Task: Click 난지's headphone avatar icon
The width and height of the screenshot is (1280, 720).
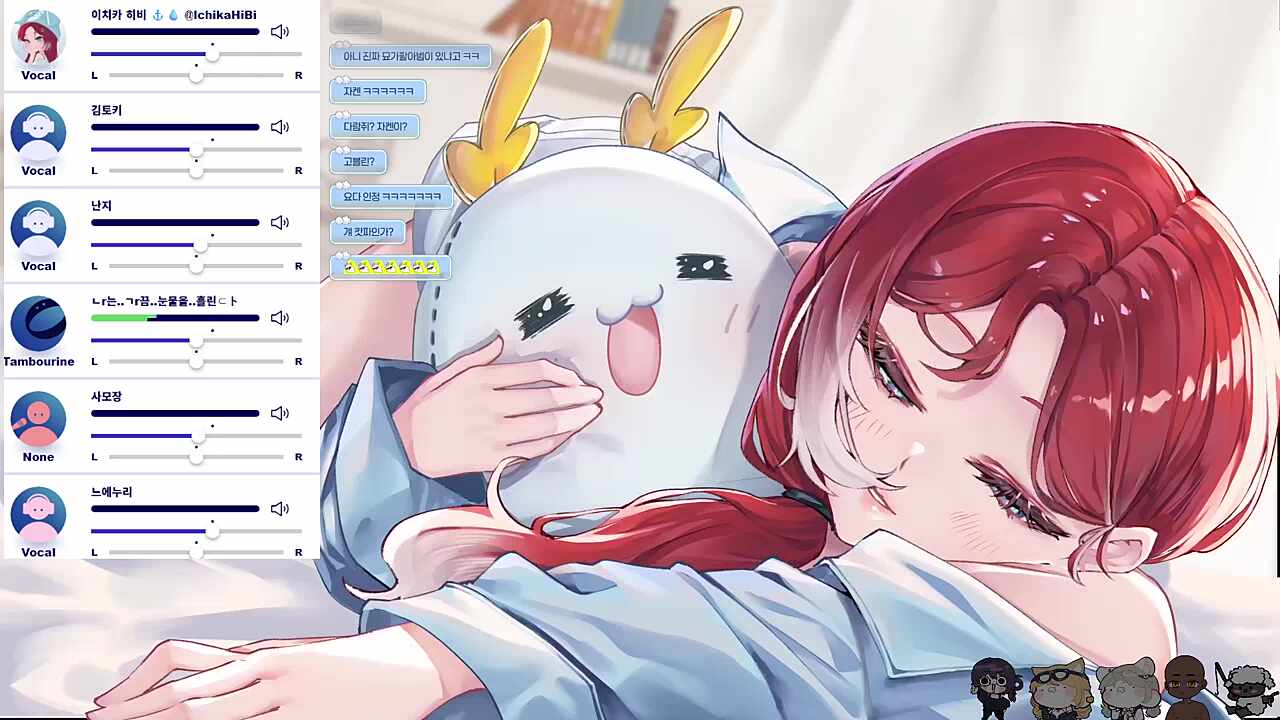Action: tap(38, 228)
